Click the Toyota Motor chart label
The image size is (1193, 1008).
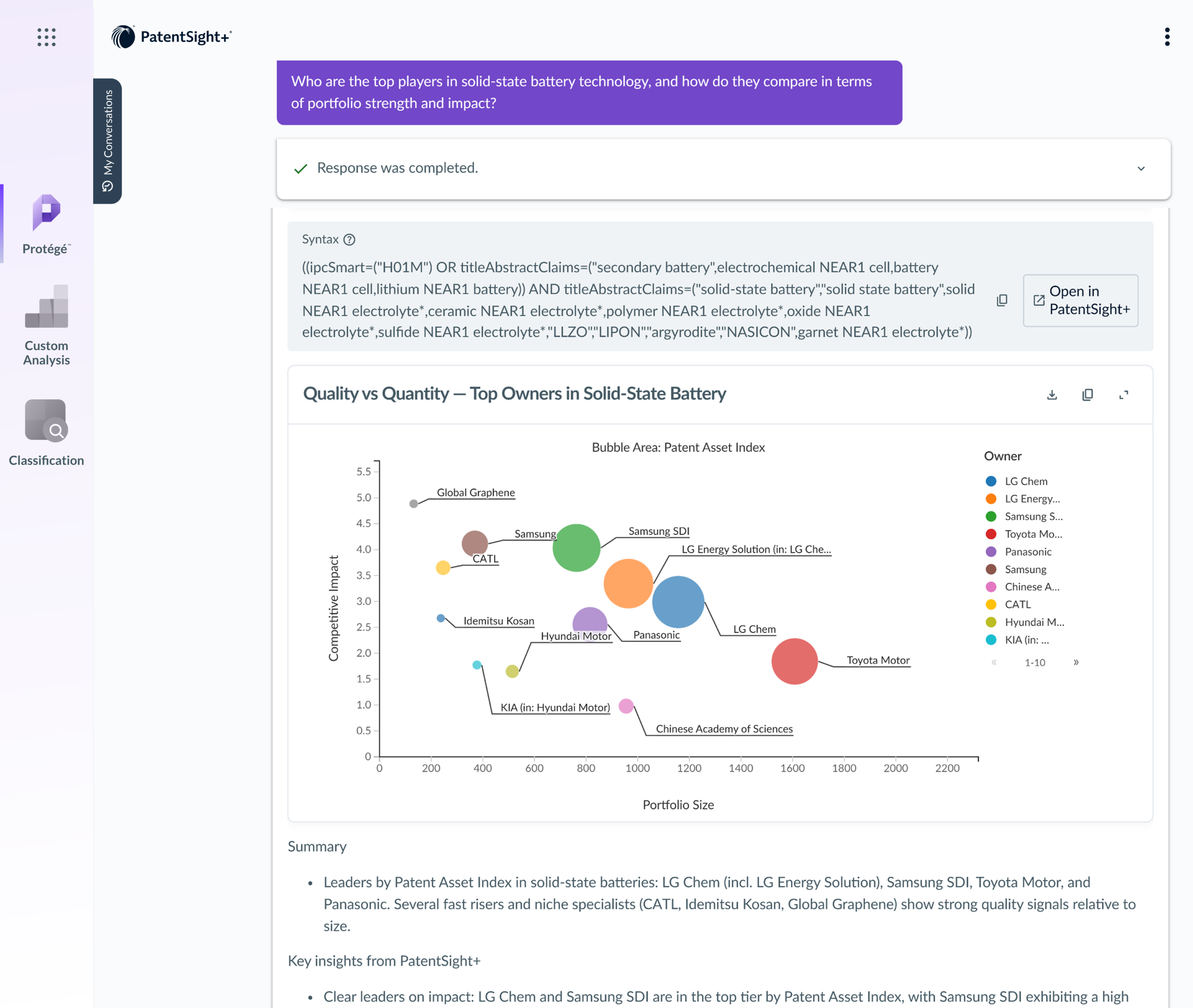pos(878,660)
